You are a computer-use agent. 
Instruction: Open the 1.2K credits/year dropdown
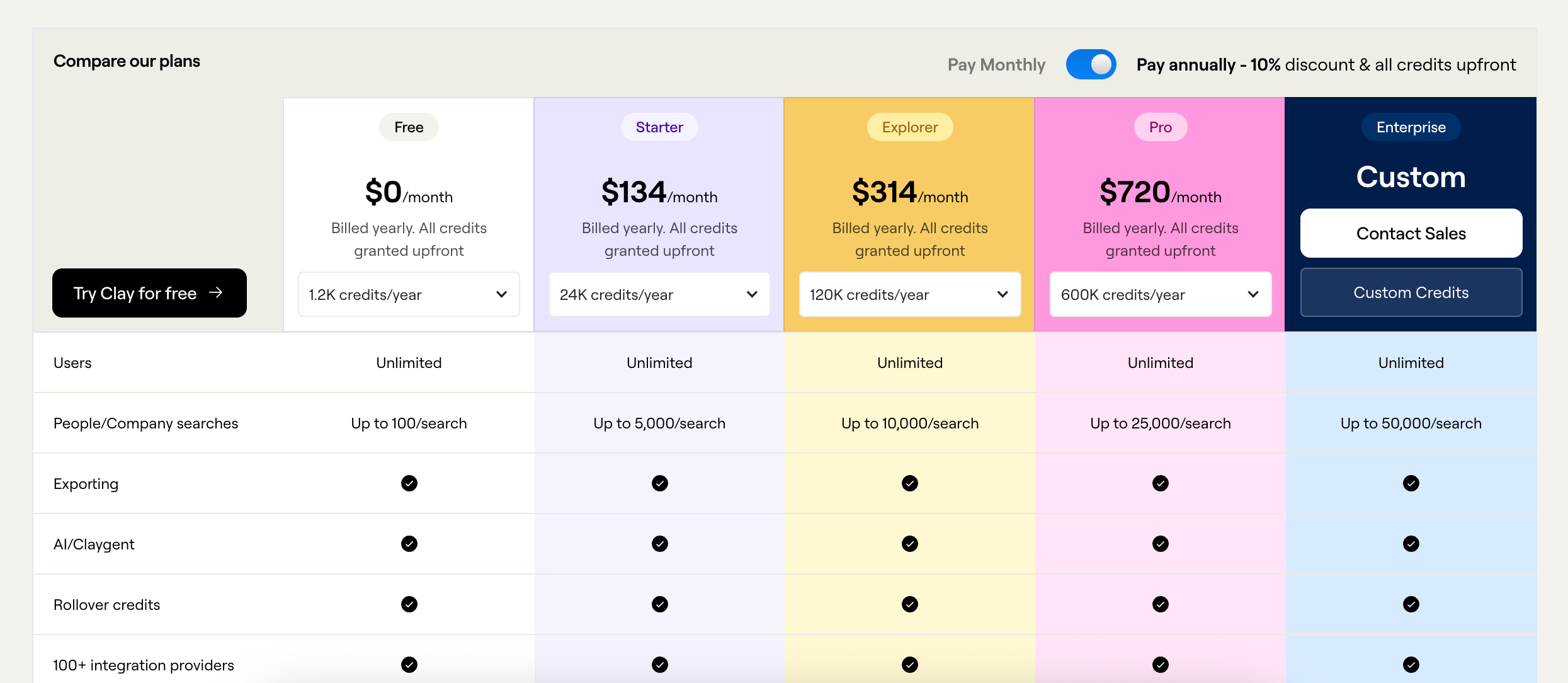[x=409, y=294]
